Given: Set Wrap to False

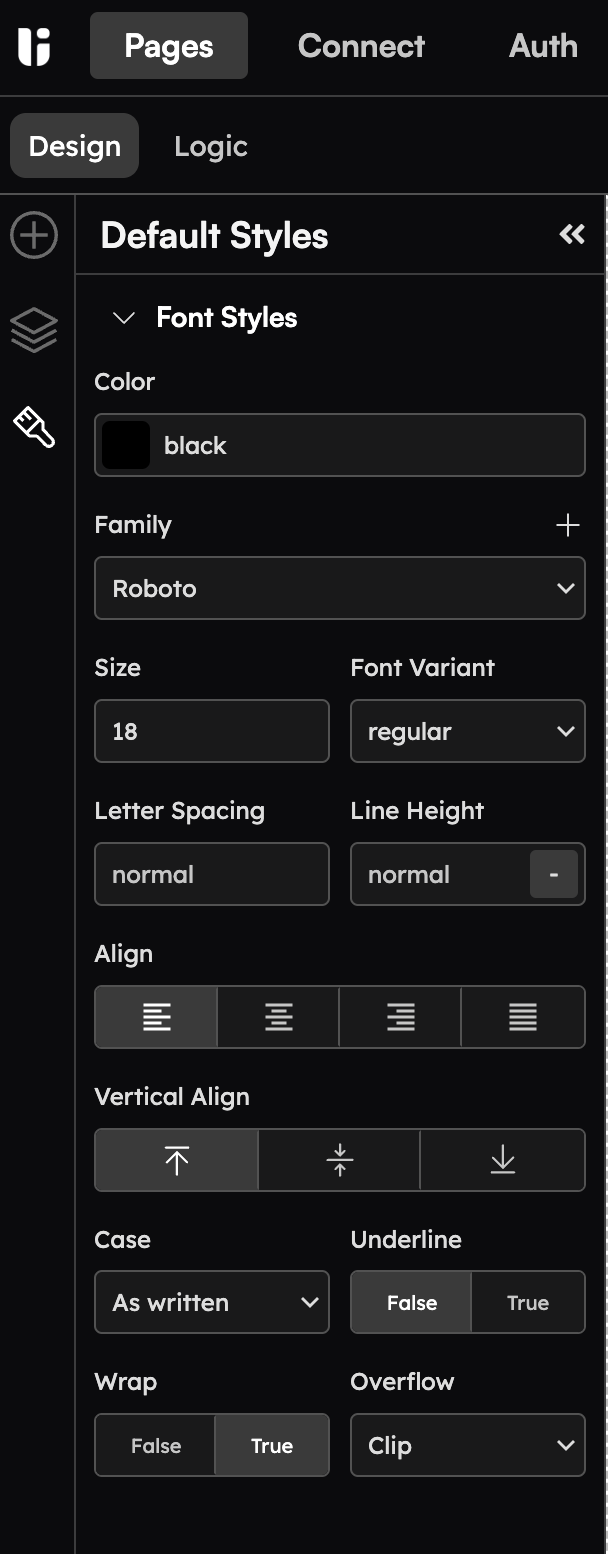Looking at the screenshot, I should pyautogui.click(x=156, y=1446).
